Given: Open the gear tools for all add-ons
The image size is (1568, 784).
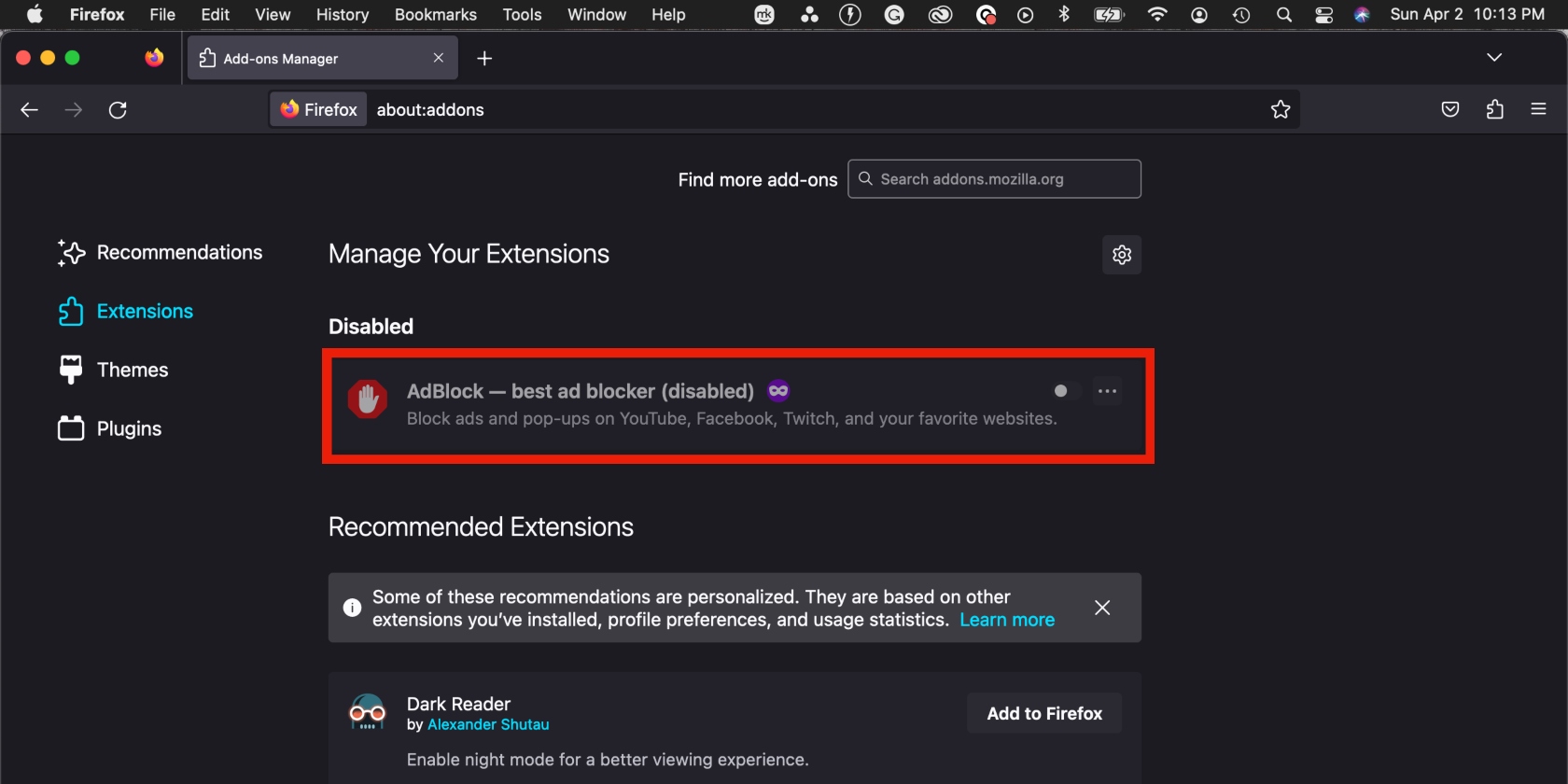Looking at the screenshot, I should [1122, 255].
